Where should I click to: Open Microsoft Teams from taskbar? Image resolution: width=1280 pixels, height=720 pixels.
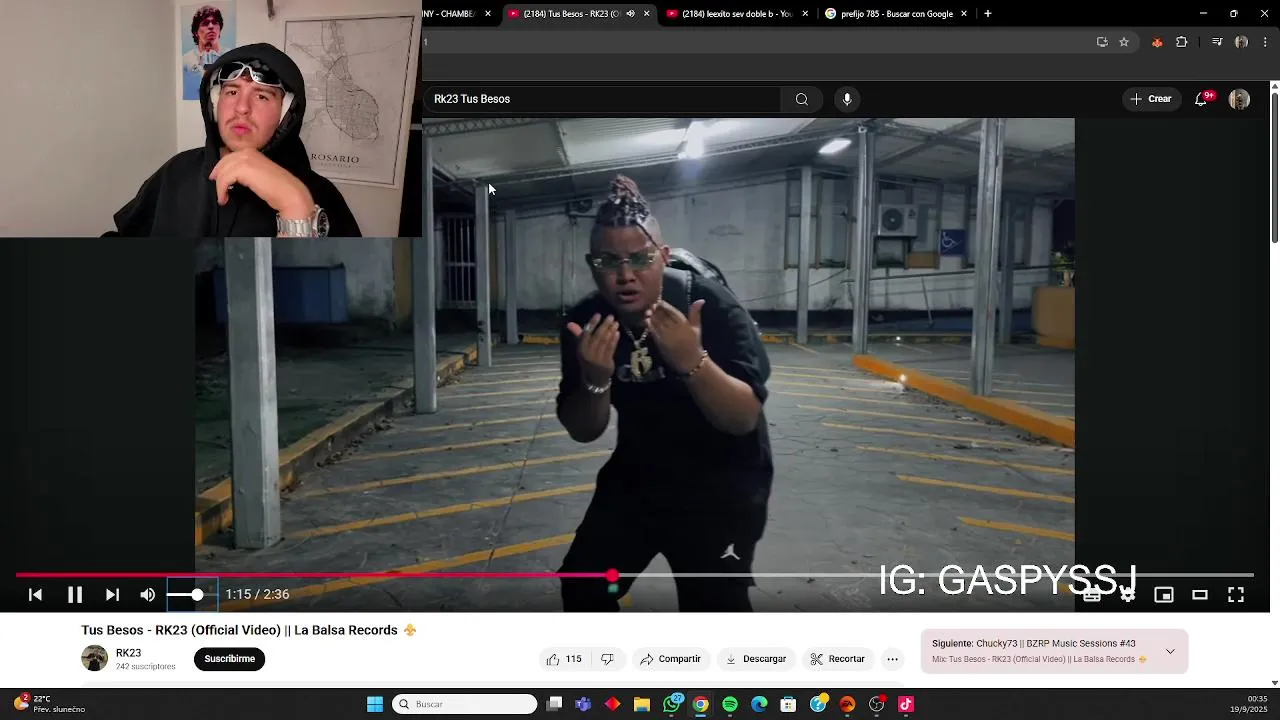pos(583,704)
